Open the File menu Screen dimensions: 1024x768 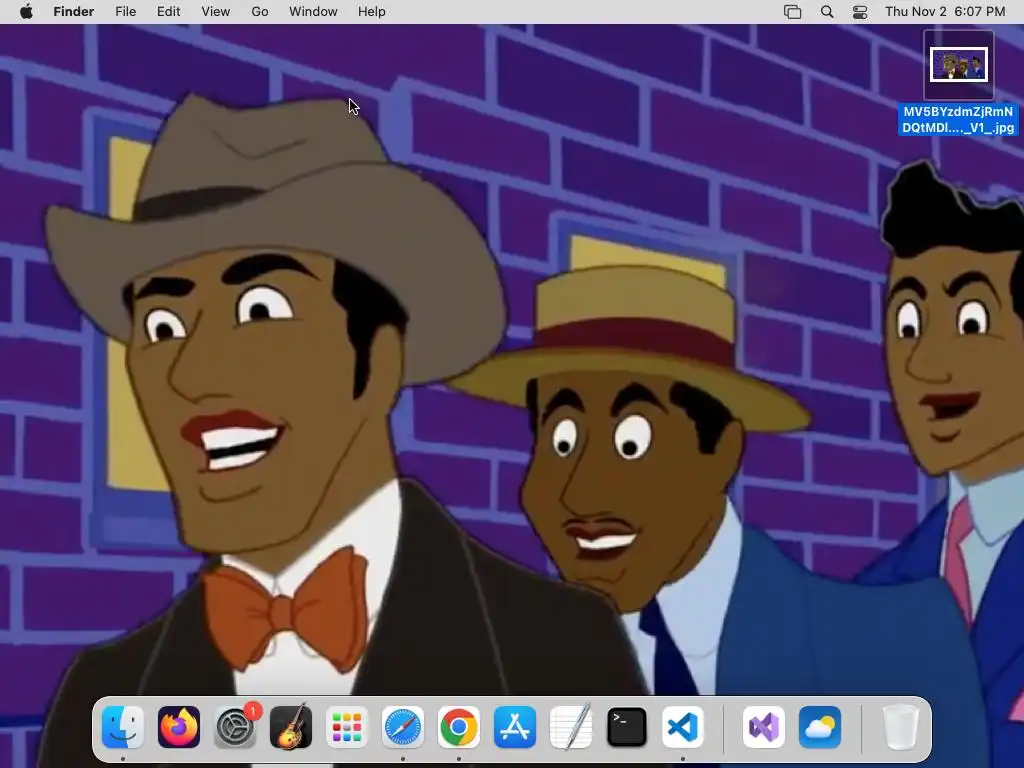click(125, 12)
